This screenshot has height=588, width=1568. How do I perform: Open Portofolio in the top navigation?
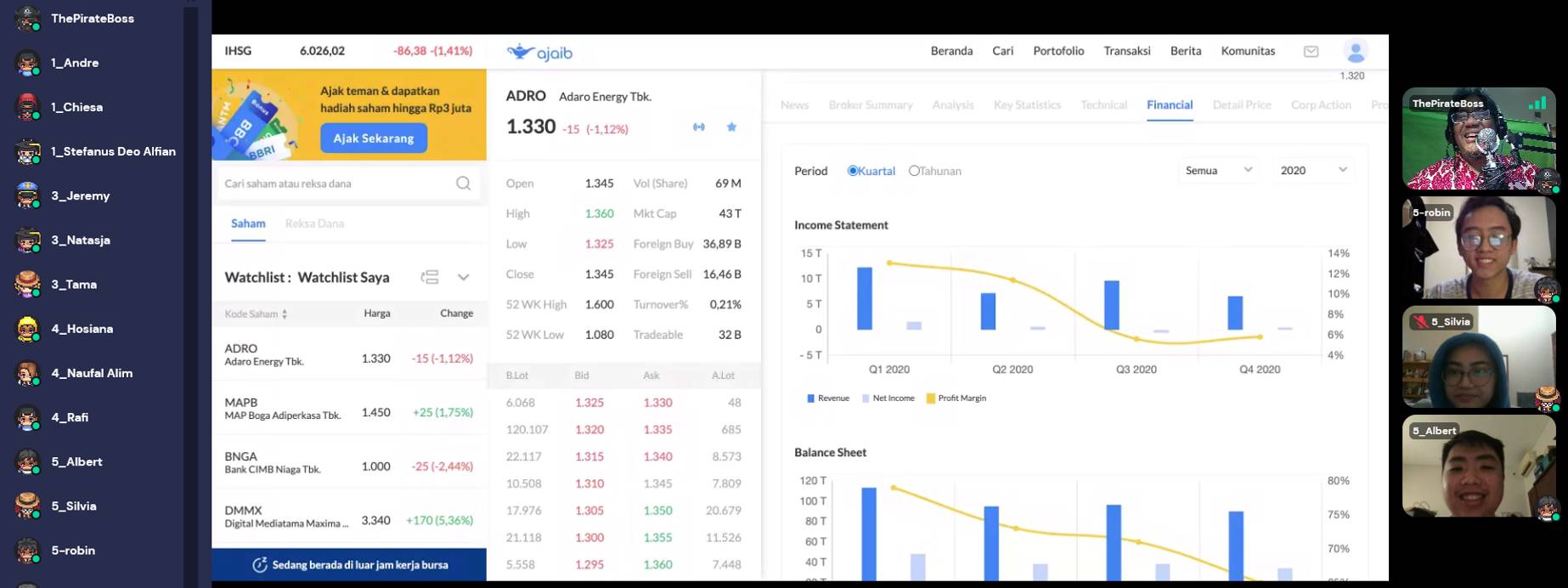coord(1058,51)
